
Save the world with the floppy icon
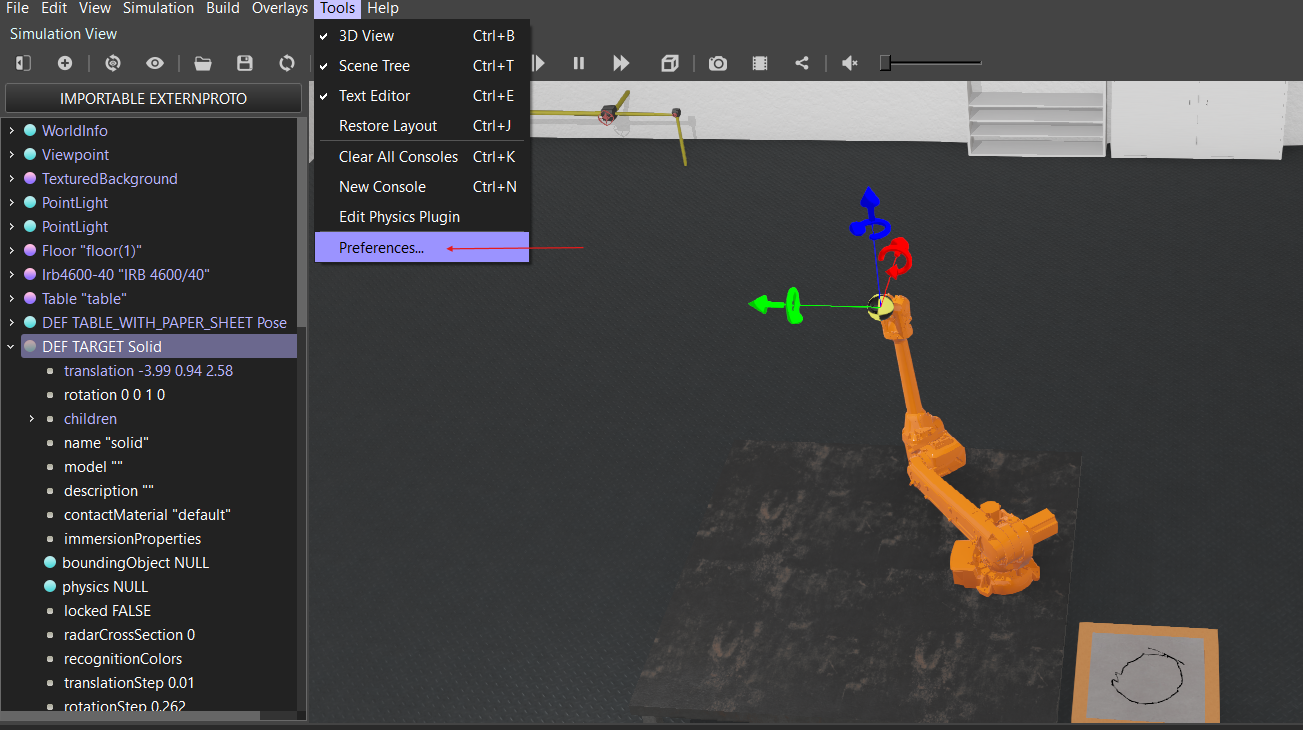pos(245,63)
